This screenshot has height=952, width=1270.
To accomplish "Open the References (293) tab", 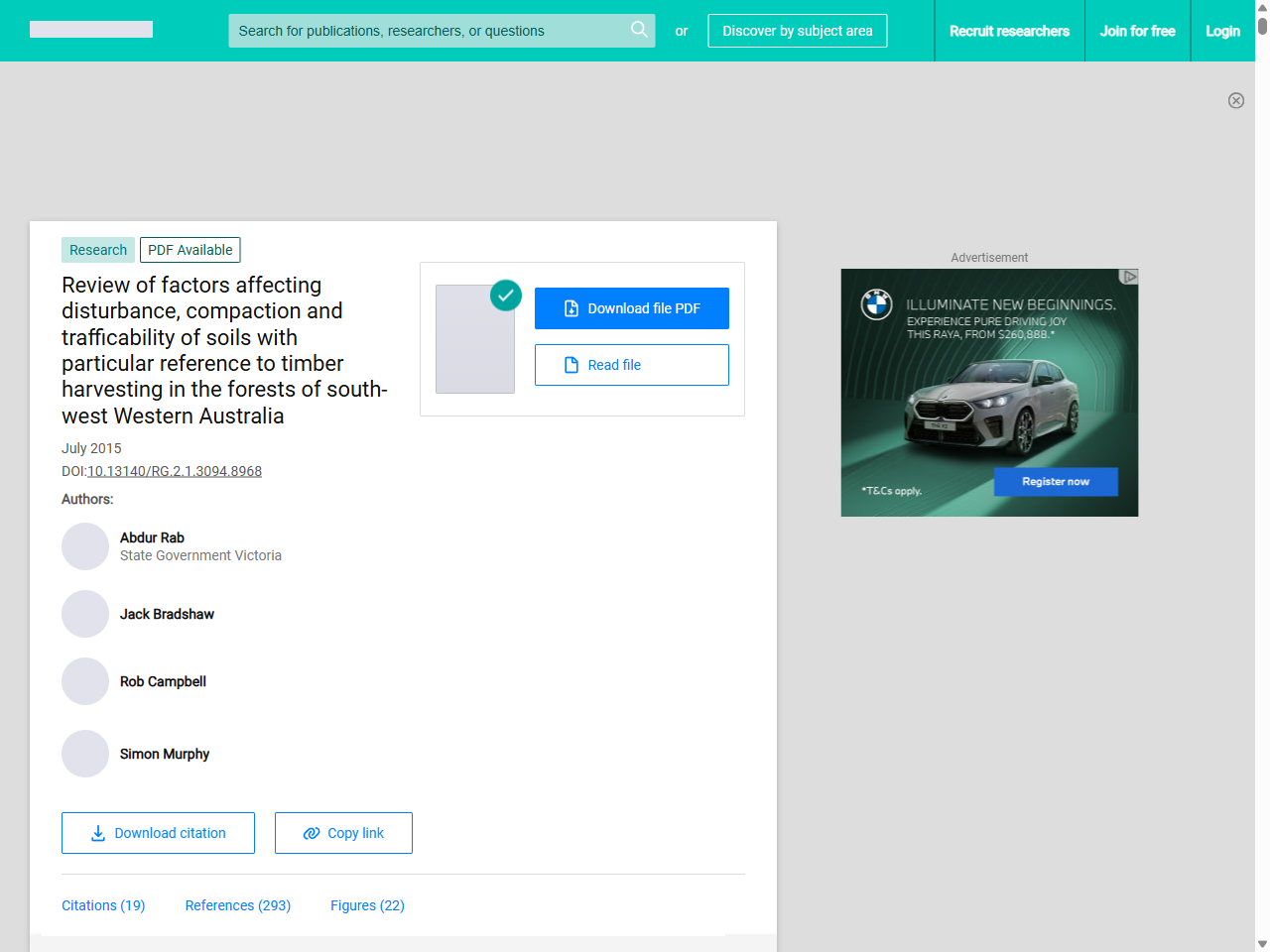I will [238, 905].
